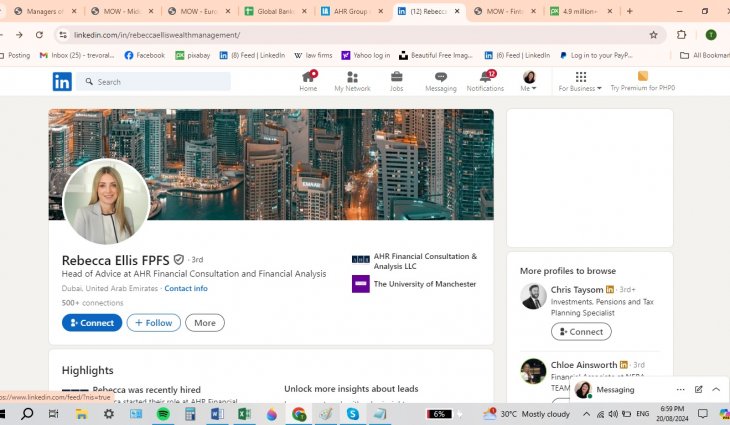Screen dimensions: 730x425
Task: Click Chris Taysom profile picture
Action: click(x=534, y=297)
